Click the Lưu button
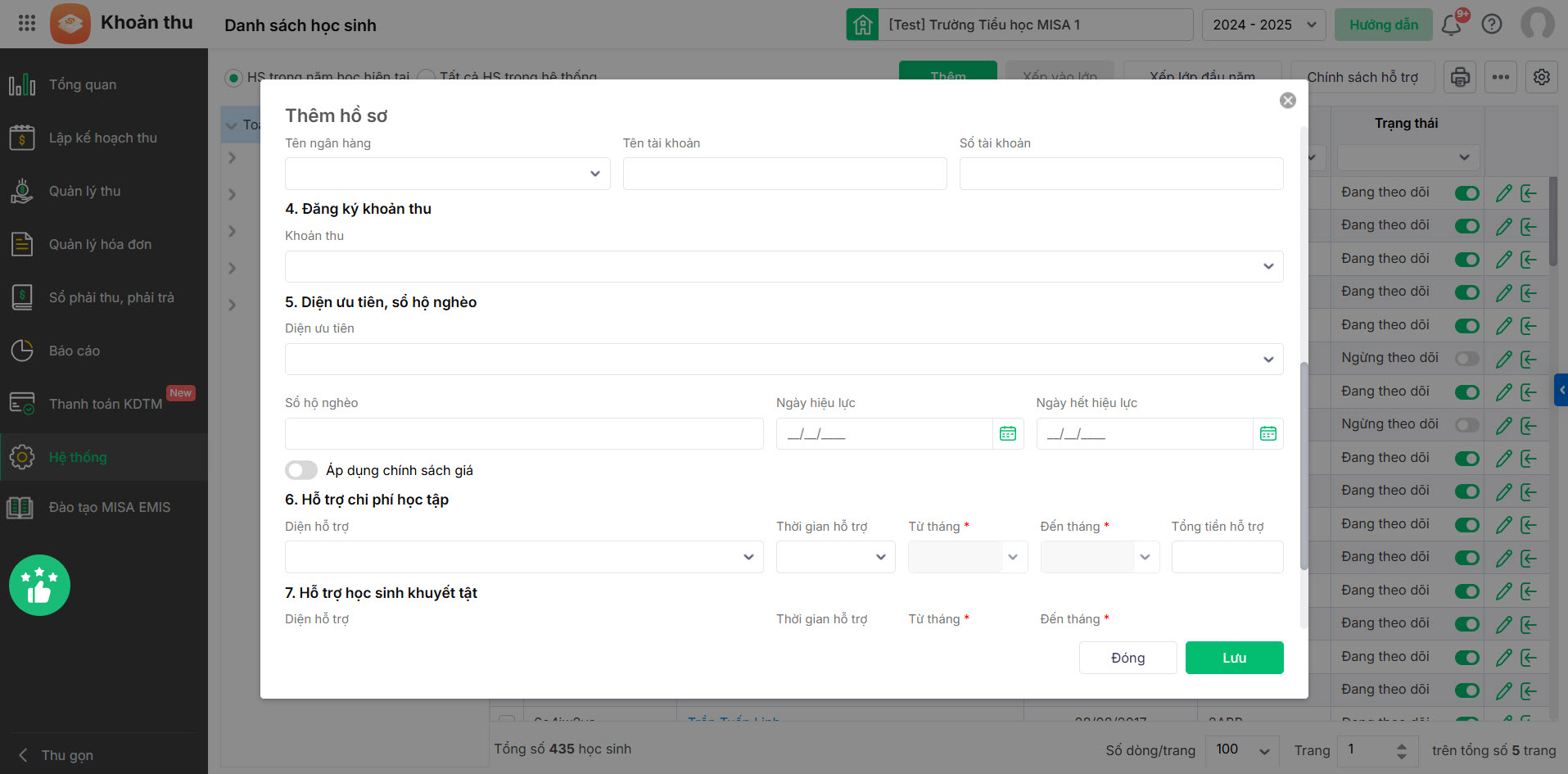The height and width of the screenshot is (774, 1568). click(1234, 658)
